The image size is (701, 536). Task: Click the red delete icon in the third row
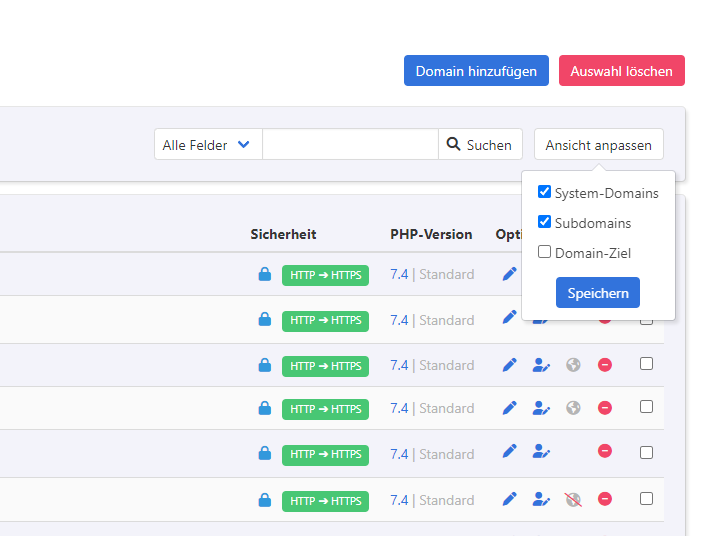(605, 365)
